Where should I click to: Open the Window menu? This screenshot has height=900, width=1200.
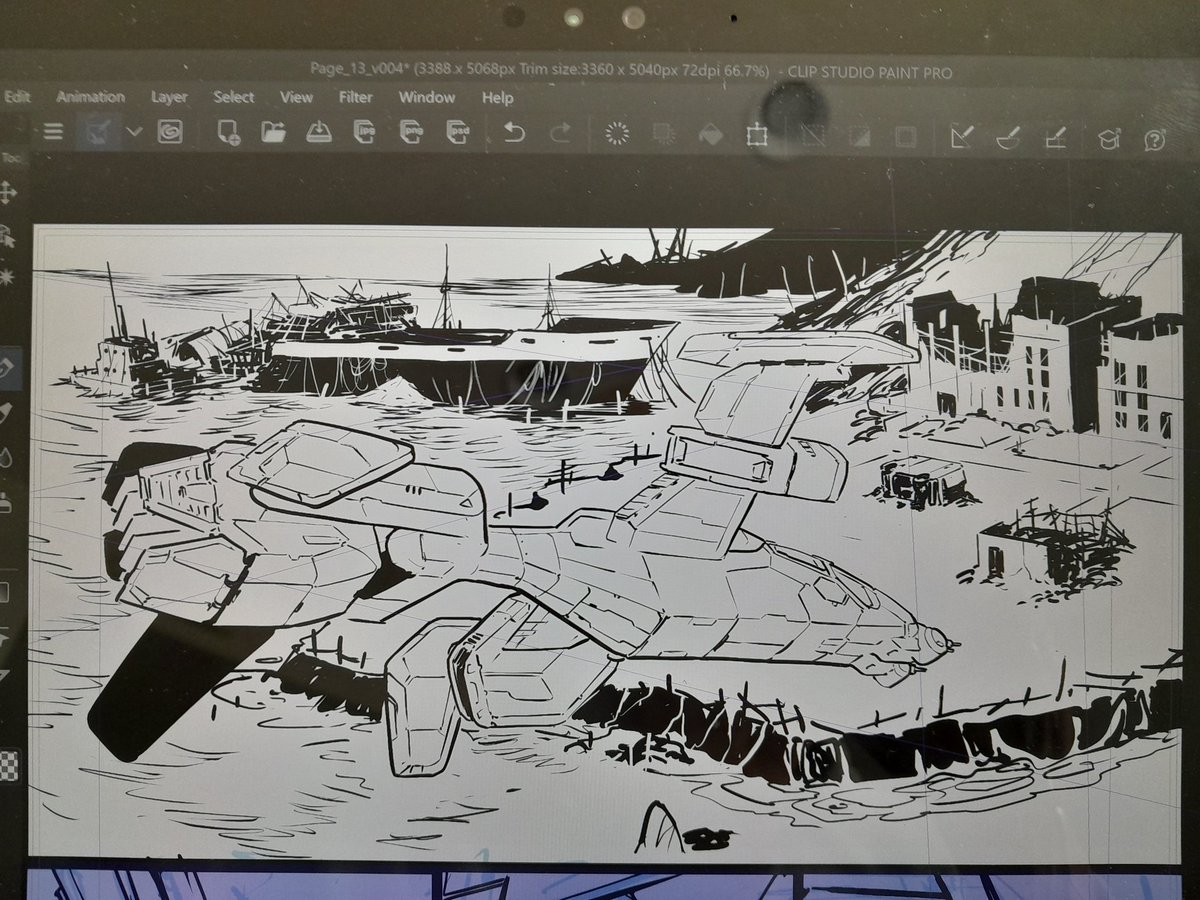[x=427, y=97]
